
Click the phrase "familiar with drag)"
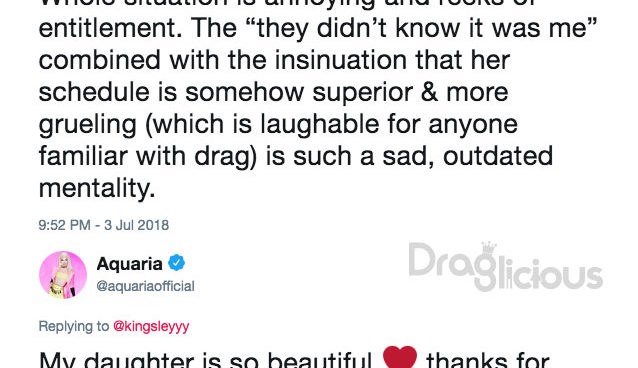click(148, 156)
